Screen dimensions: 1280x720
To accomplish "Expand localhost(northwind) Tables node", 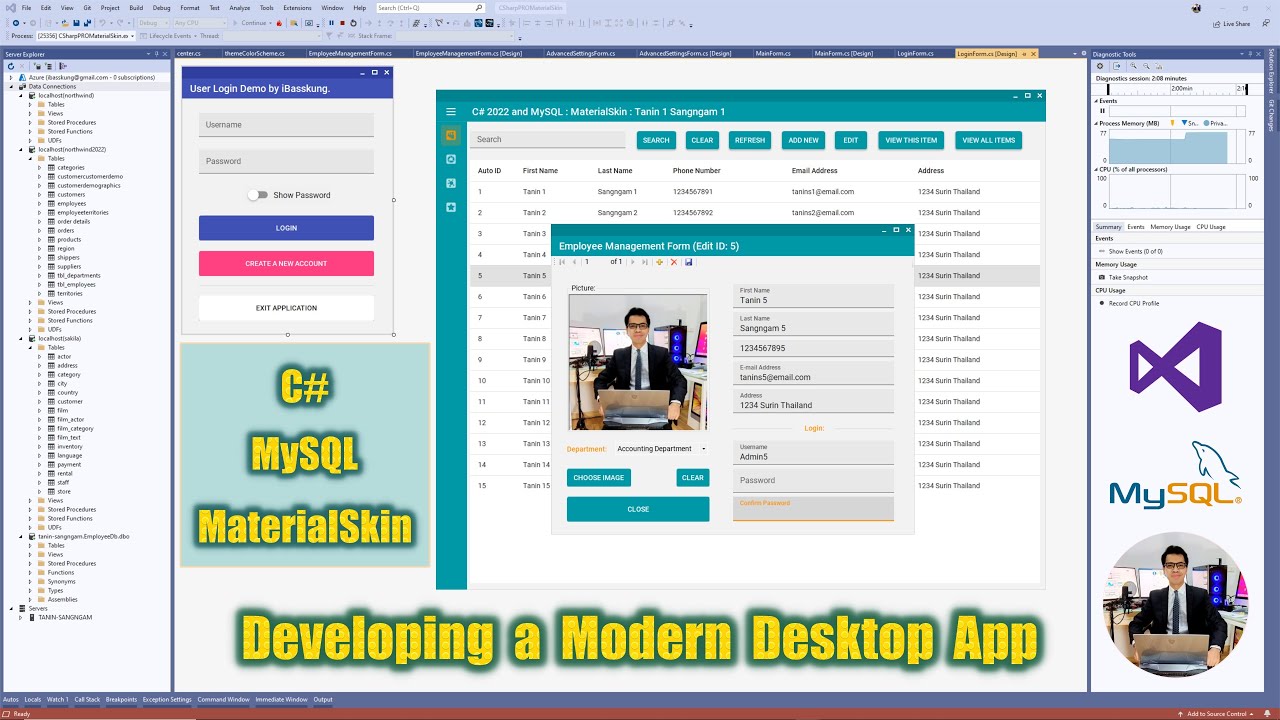I will click(30, 104).
